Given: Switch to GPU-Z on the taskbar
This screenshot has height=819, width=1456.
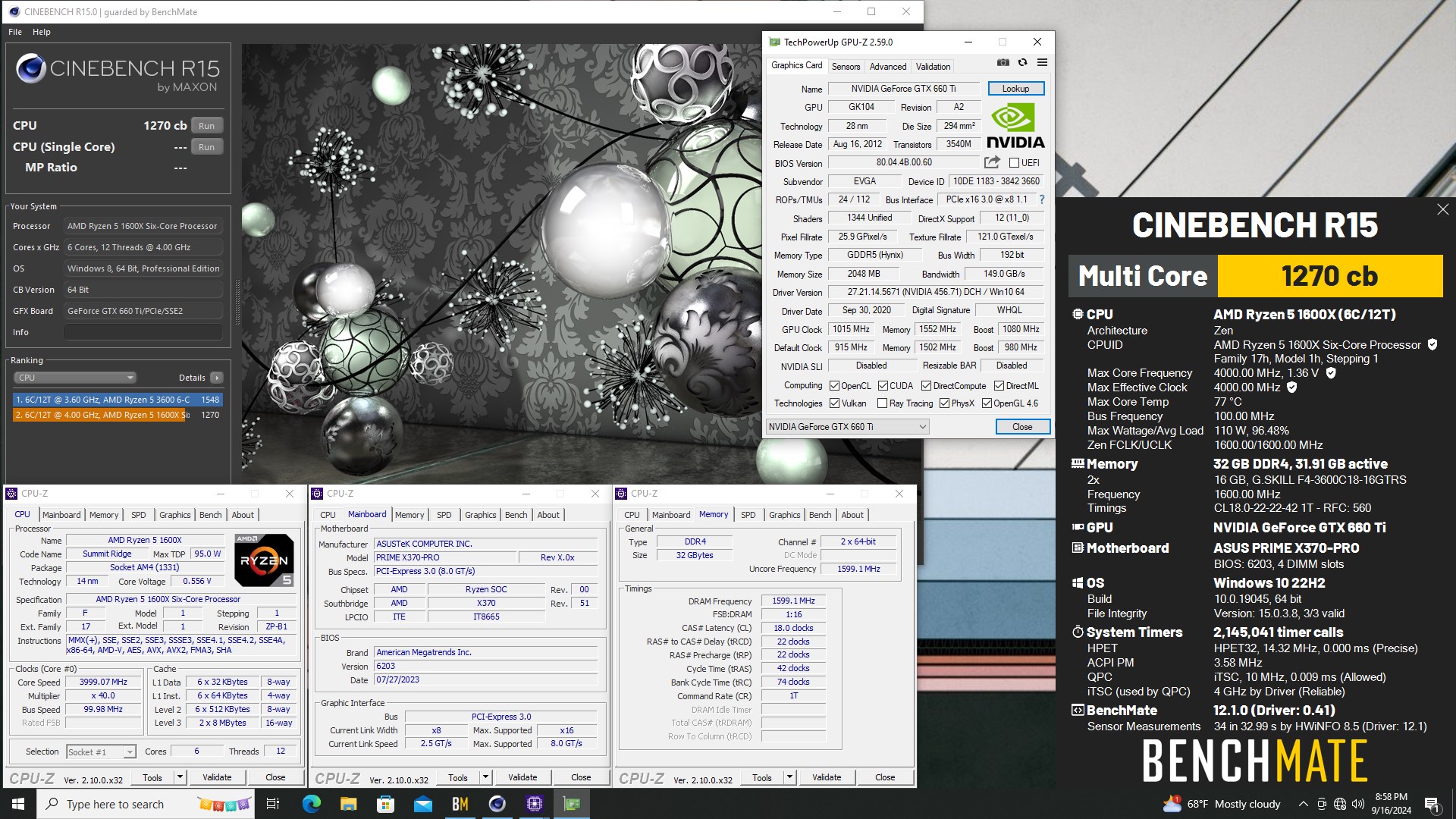Looking at the screenshot, I should 572,804.
